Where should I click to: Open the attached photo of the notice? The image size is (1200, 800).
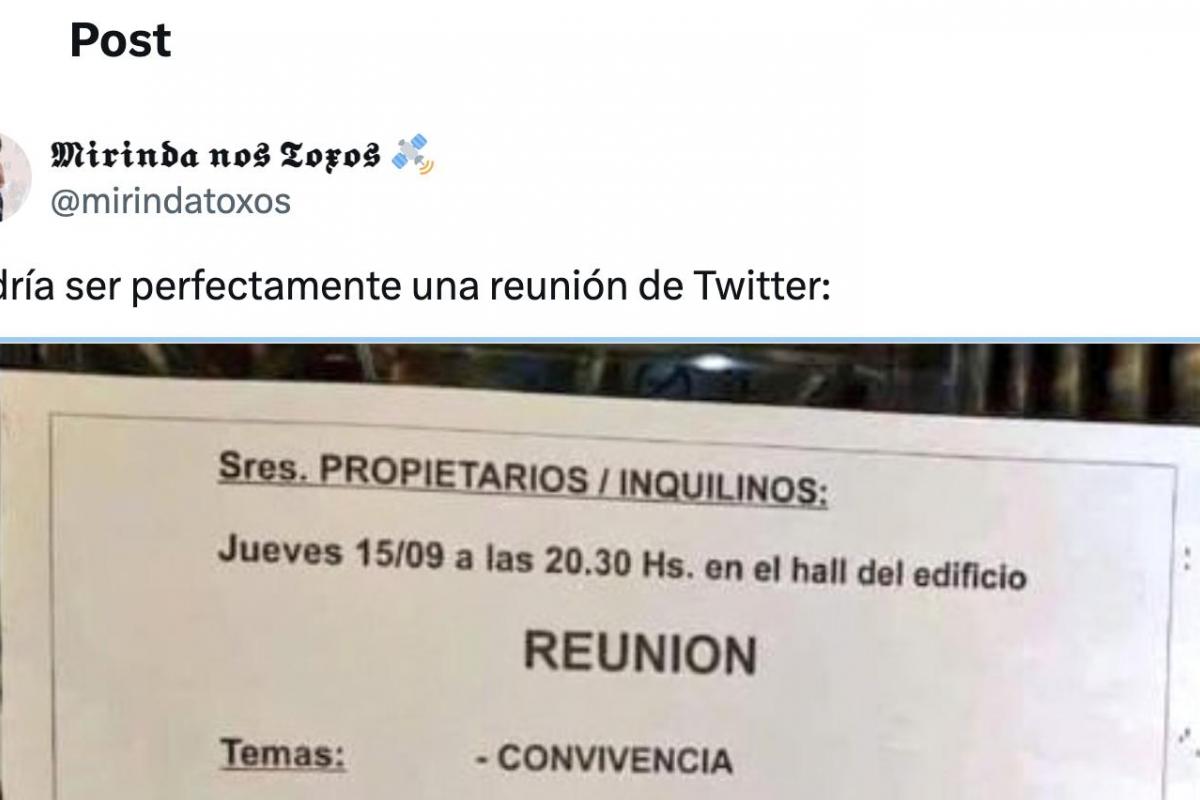[600, 572]
